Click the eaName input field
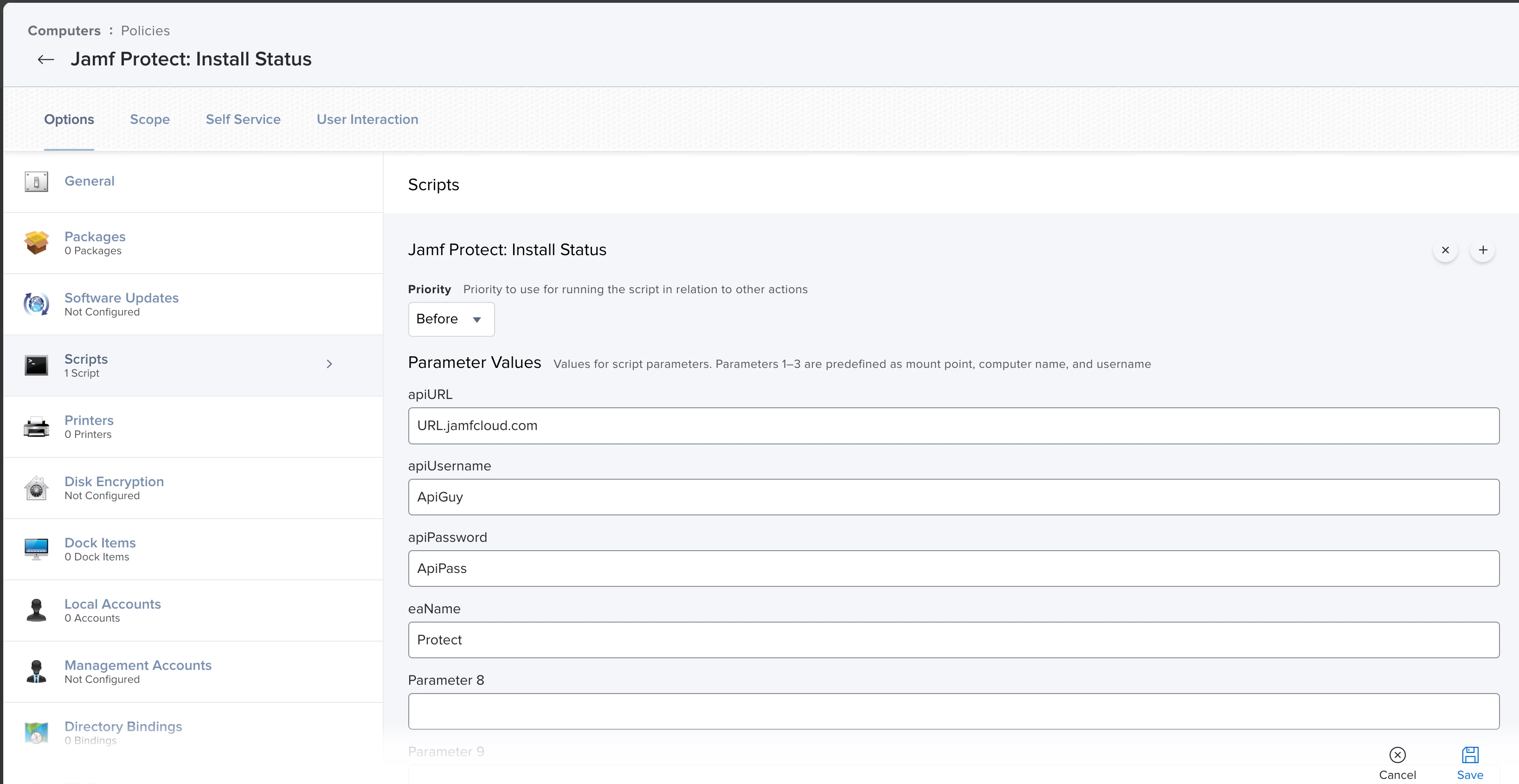Viewport: 1519px width, 784px height. (953, 640)
